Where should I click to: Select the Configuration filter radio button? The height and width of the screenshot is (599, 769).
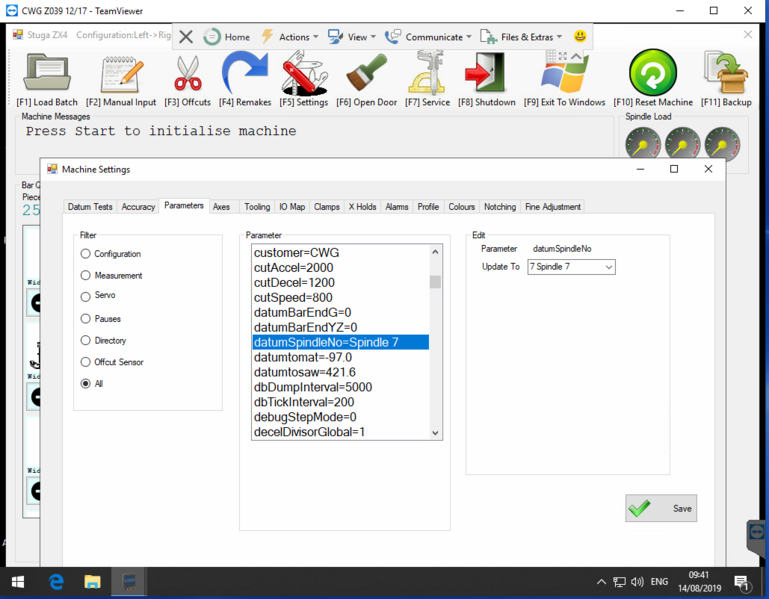(86, 254)
